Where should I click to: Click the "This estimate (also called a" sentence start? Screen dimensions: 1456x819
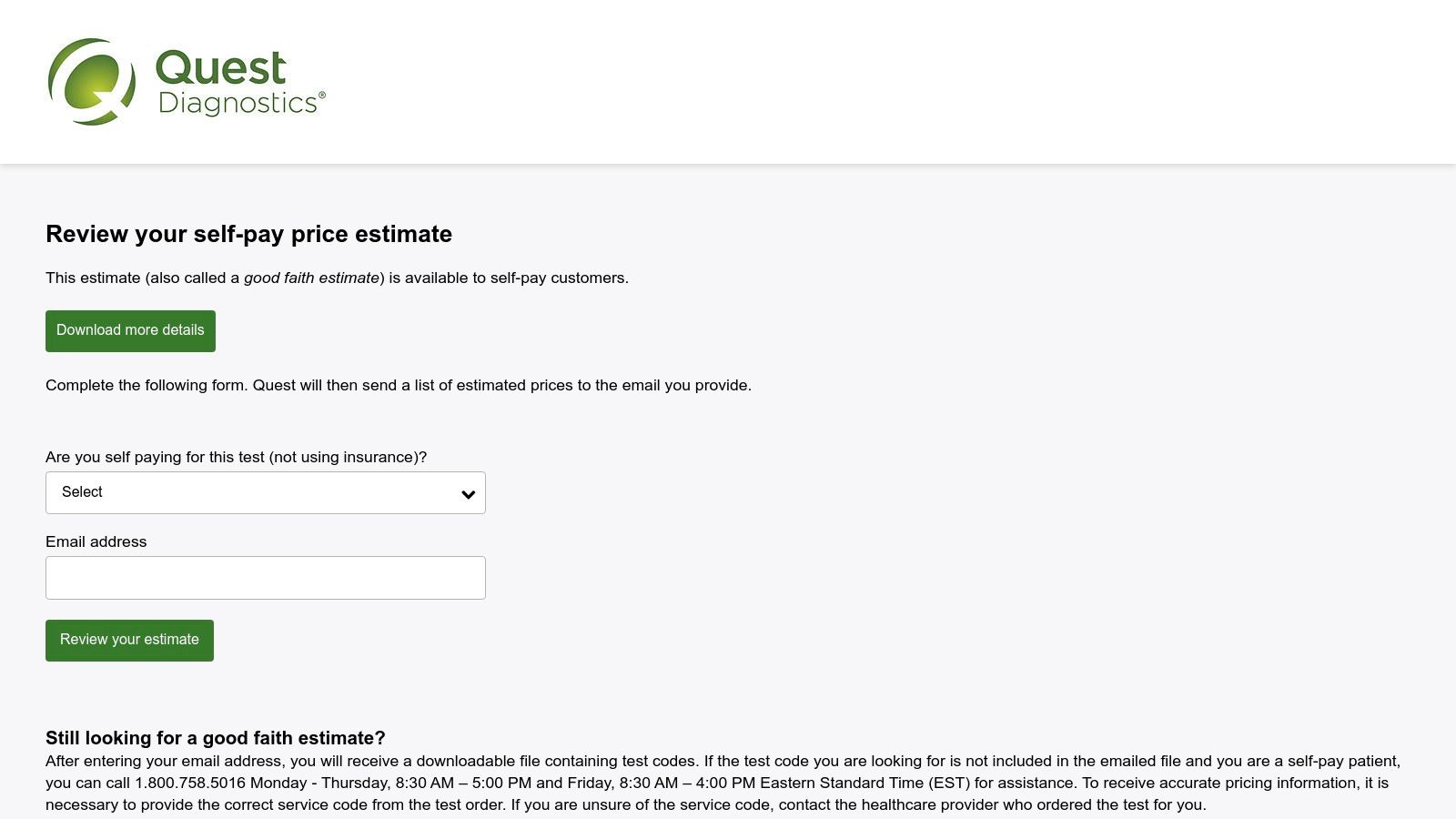click(142, 278)
